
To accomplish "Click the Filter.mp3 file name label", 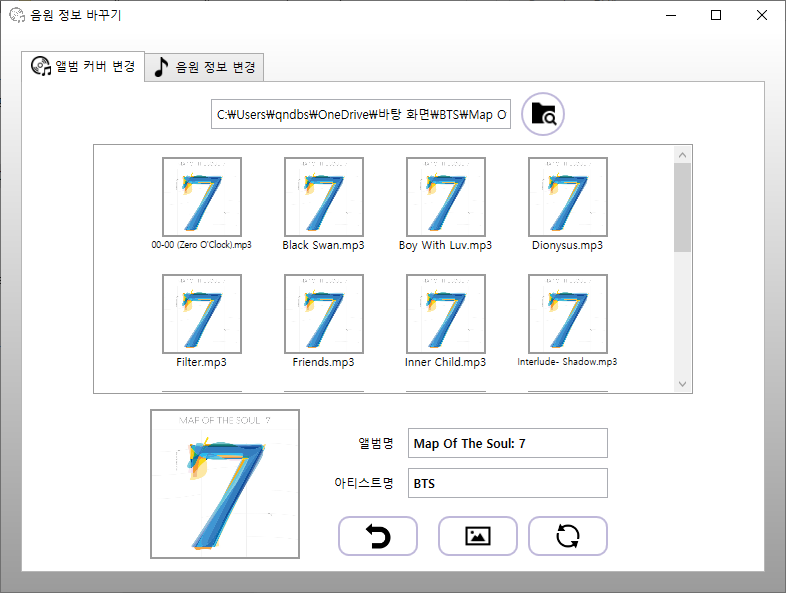I will [x=202, y=362].
